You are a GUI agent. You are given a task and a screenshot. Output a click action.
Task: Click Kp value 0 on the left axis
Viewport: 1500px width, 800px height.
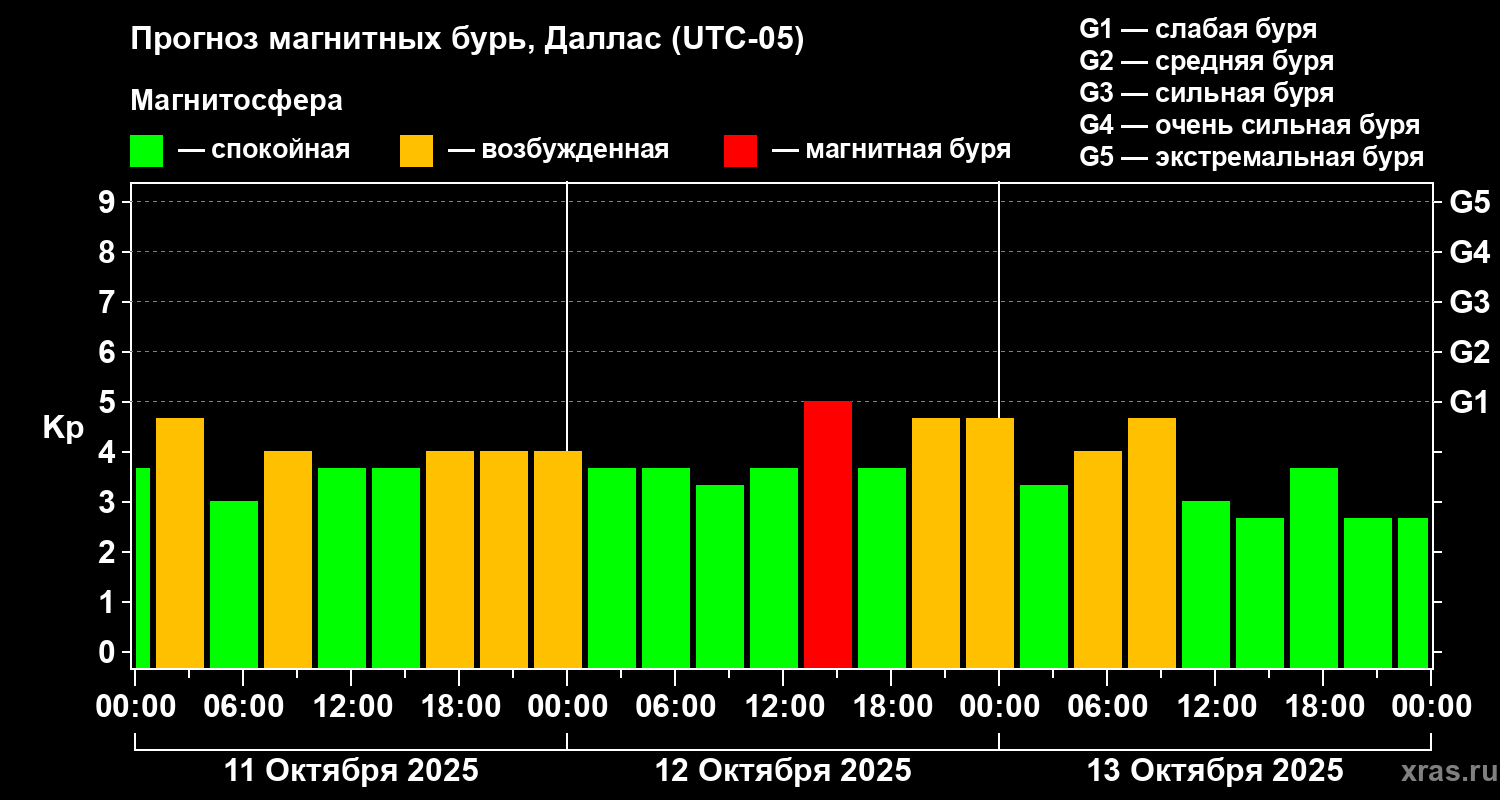tap(109, 652)
